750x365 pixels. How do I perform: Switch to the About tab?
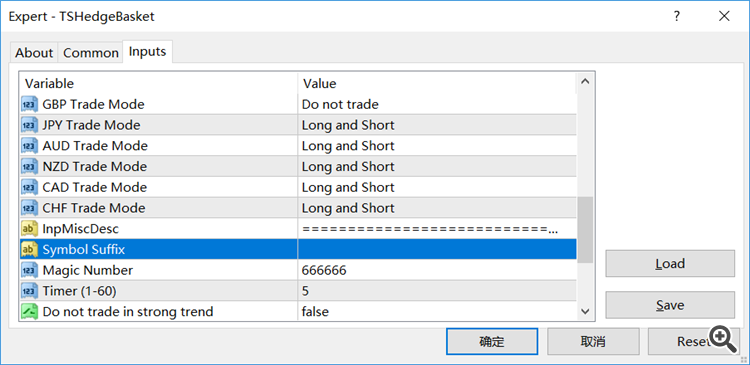pos(34,53)
